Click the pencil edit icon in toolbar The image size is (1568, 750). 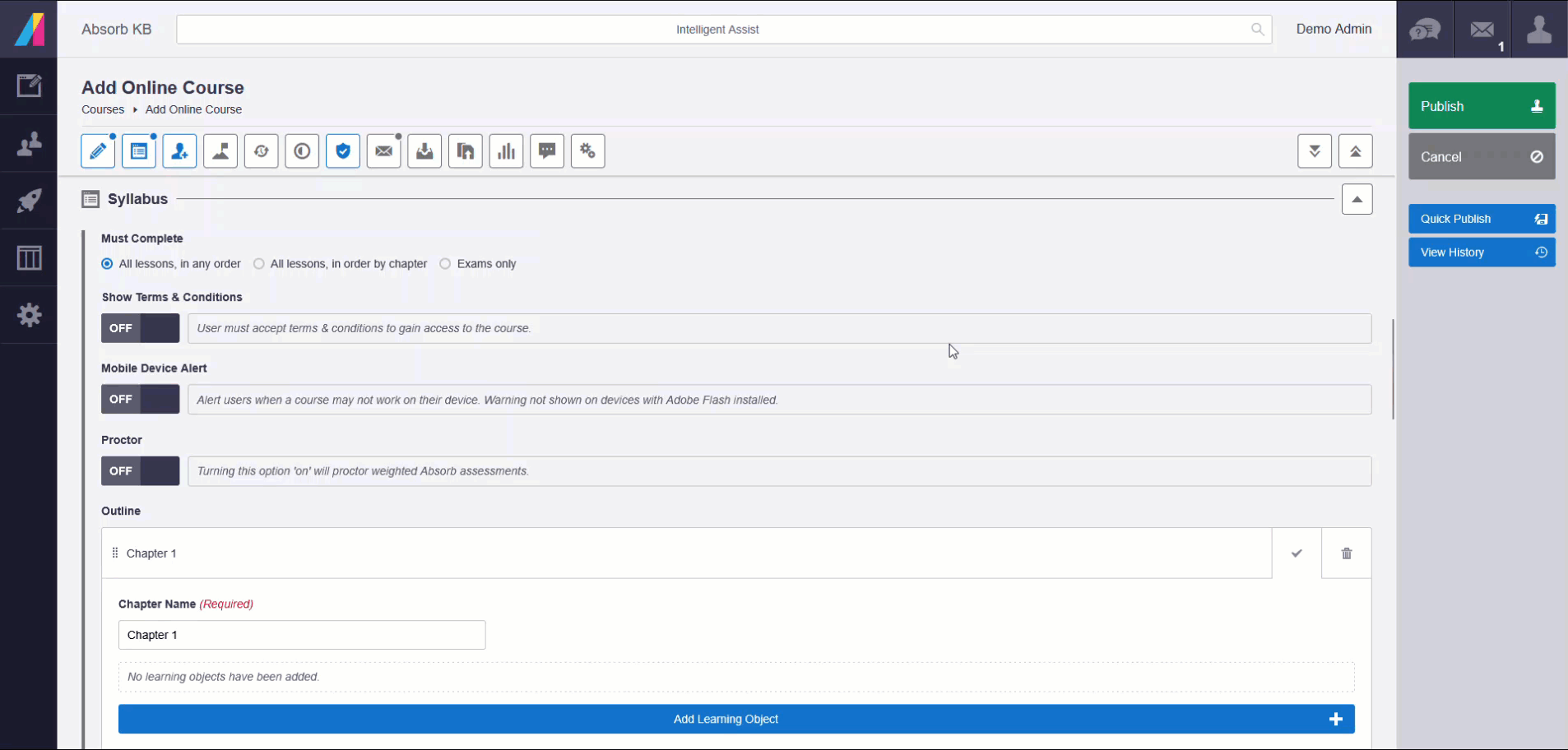coord(98,151)
